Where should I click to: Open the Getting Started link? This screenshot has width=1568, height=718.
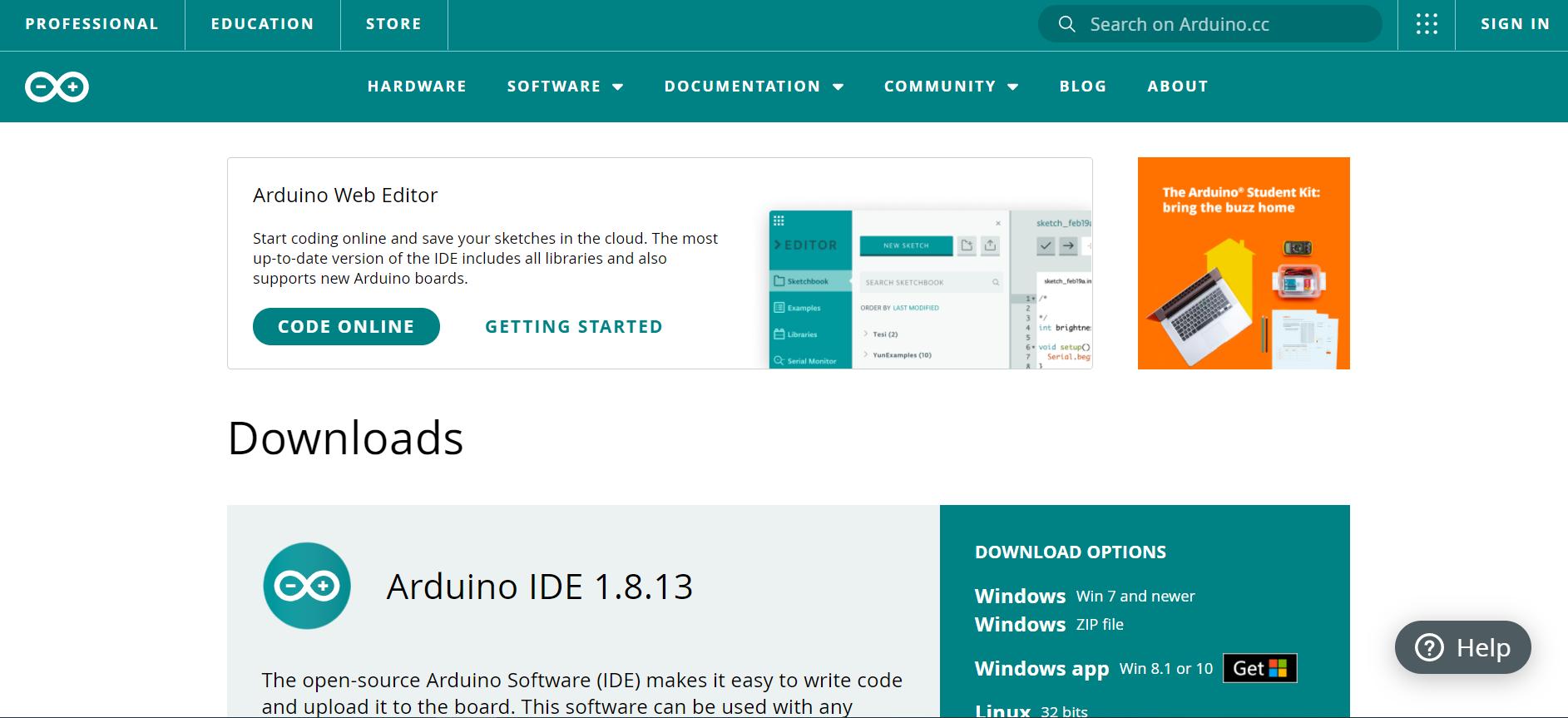pos(574,327)
